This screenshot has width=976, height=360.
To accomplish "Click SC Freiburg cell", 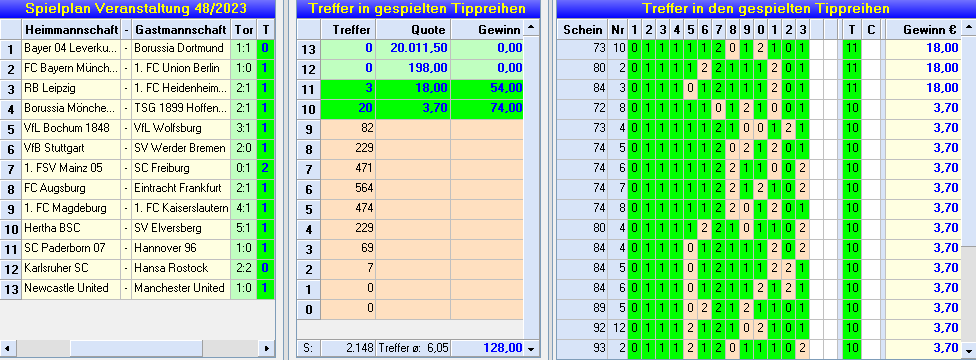I will pos(181,168).
